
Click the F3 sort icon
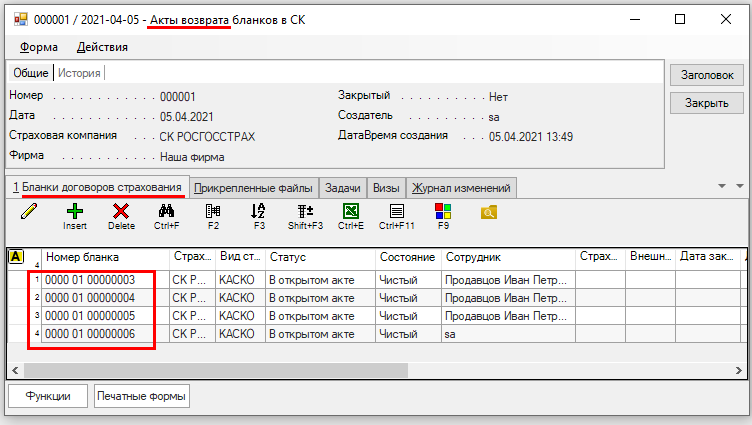click(259, 212)
